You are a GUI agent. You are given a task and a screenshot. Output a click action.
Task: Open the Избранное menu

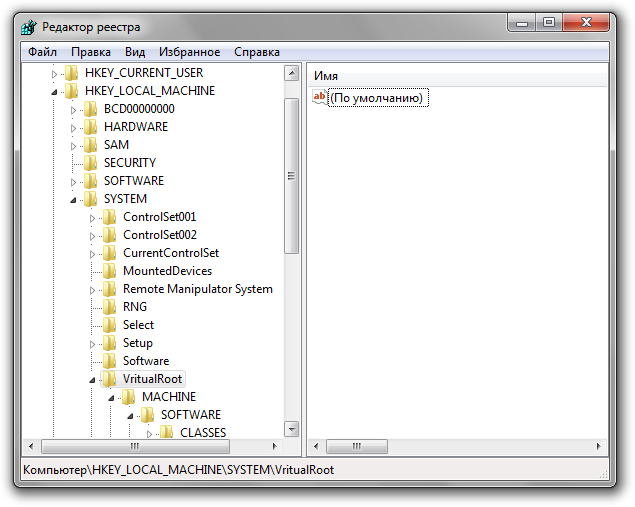[189, 52]
